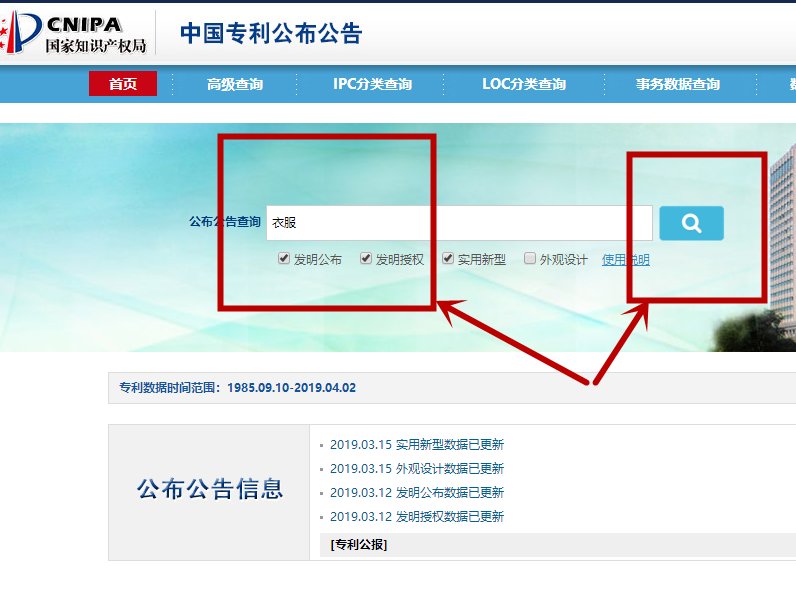Click the 使用说明 help link

(x=625, y=260)
